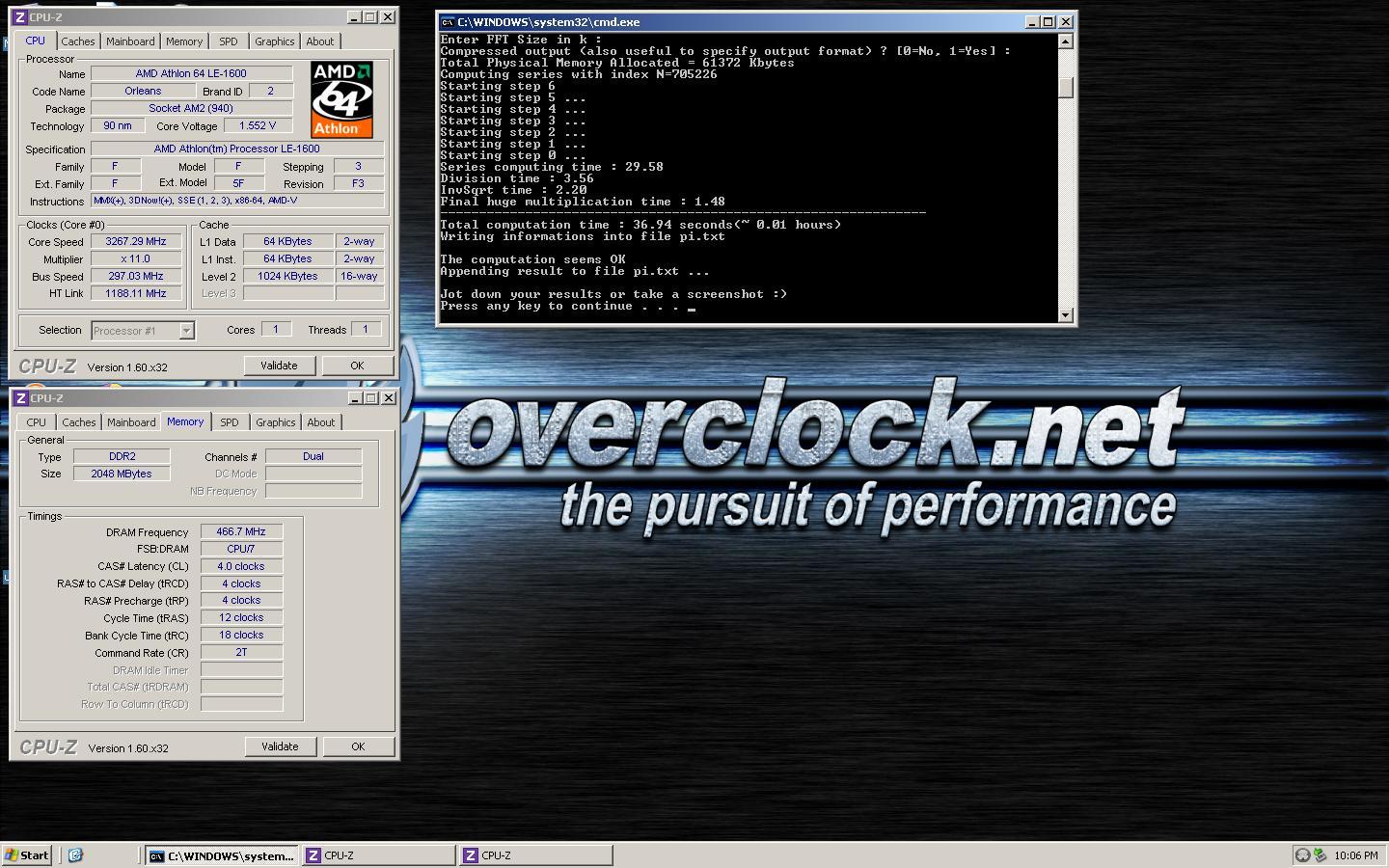The height and width of the screenshot is (868, 1389).
Task: Click the Level 2 cache value 1024 KBytes
Action: pyautogui.click(x=287, y=276)
